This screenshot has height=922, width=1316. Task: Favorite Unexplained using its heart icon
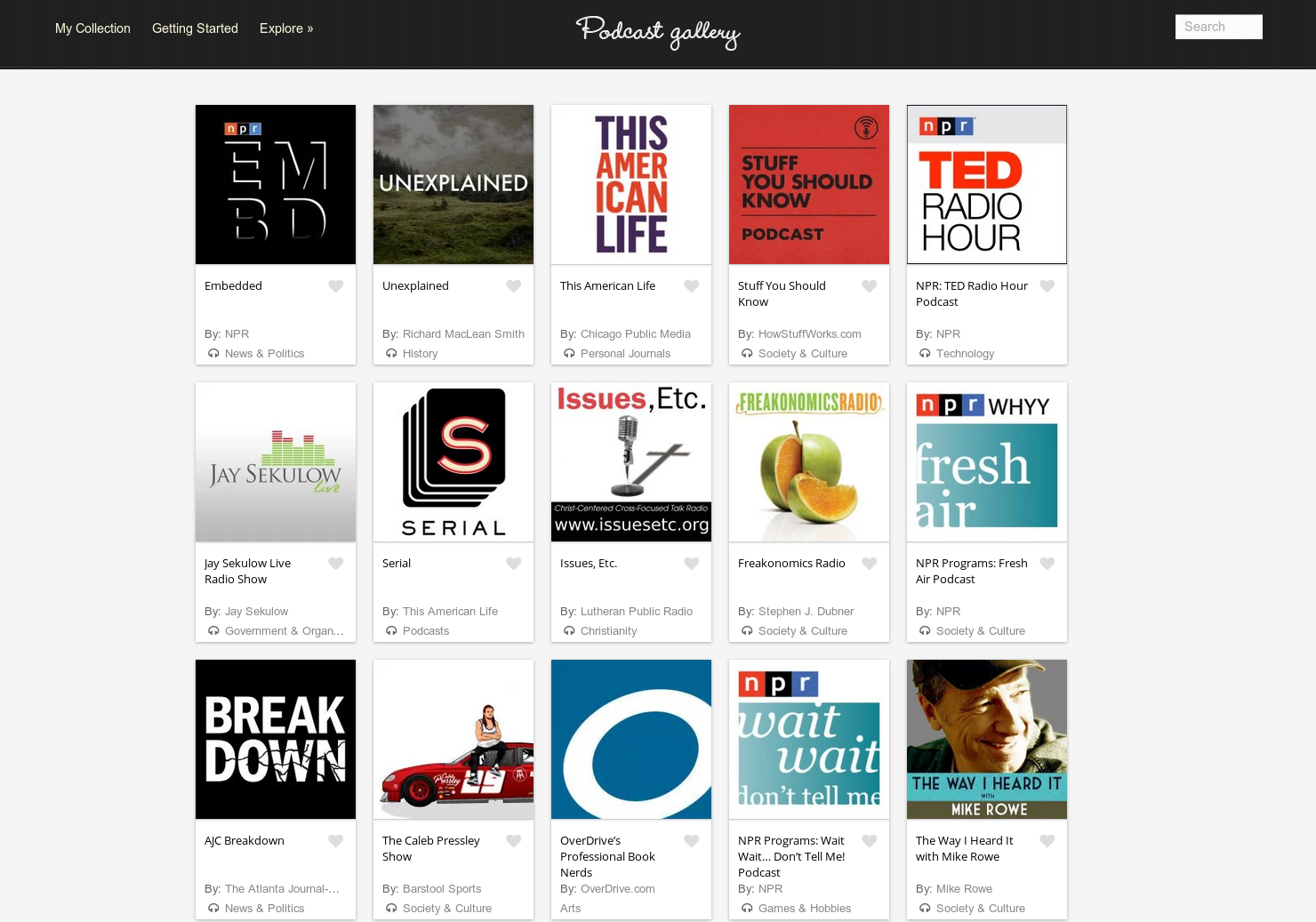coord(514,286)
